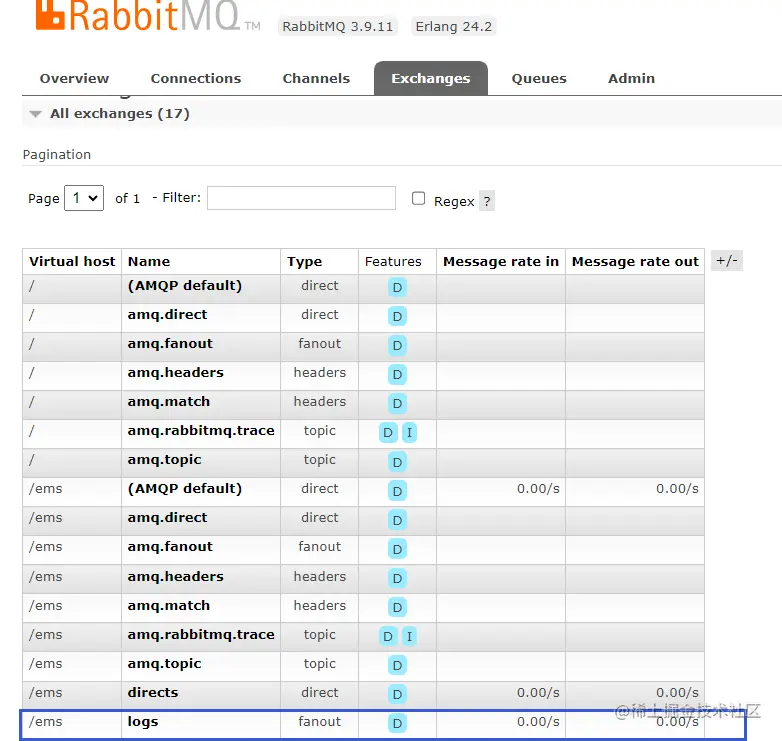Click I internal badge on /ems amq.rabbitmq.trace

click(x=409, y=636)
